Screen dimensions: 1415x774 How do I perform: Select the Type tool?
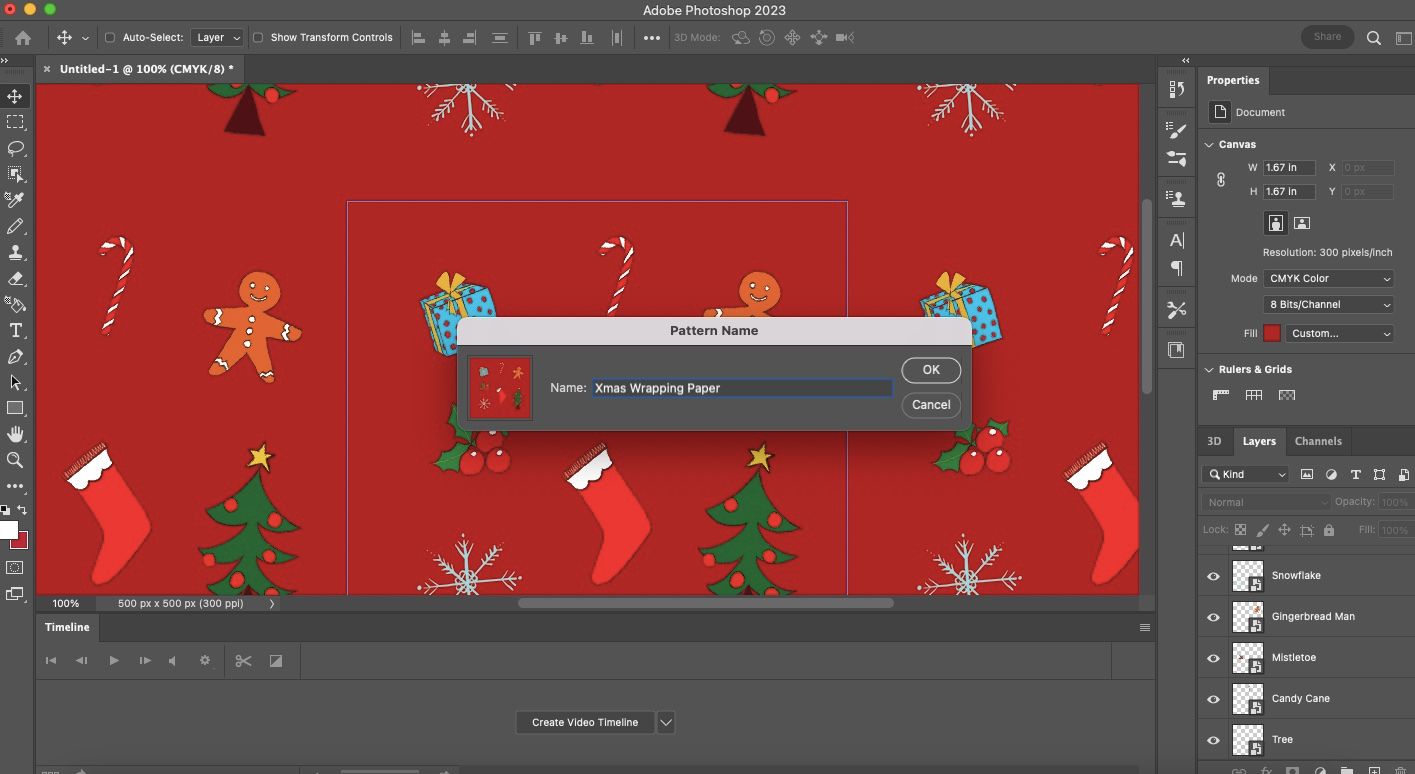(x=15, y=331)
